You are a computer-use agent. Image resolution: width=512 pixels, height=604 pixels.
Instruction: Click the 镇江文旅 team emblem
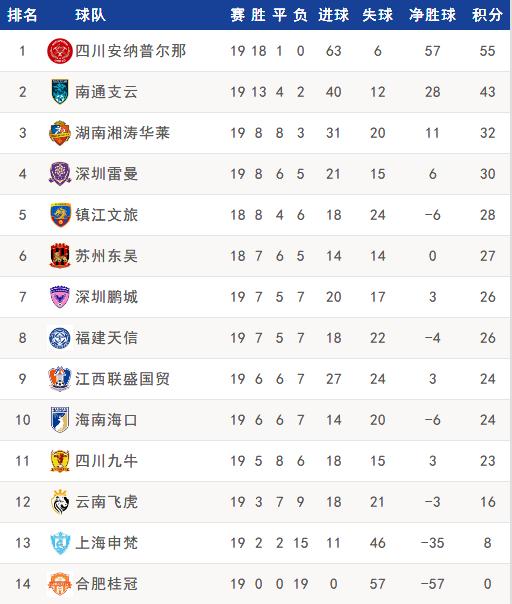tap(60, 215)
